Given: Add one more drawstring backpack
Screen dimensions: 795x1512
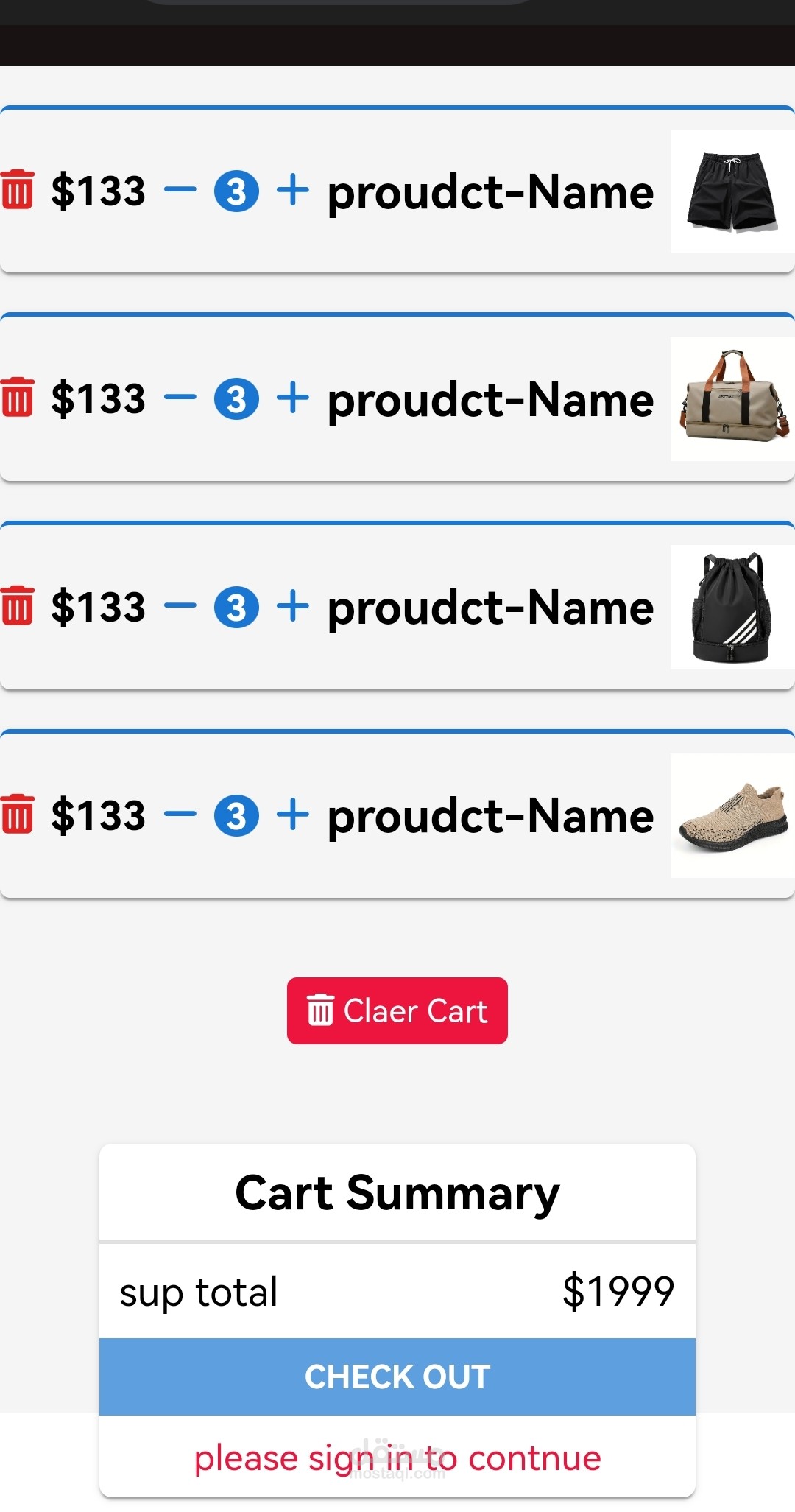Looking at the screenshot, I should [293, 607].
